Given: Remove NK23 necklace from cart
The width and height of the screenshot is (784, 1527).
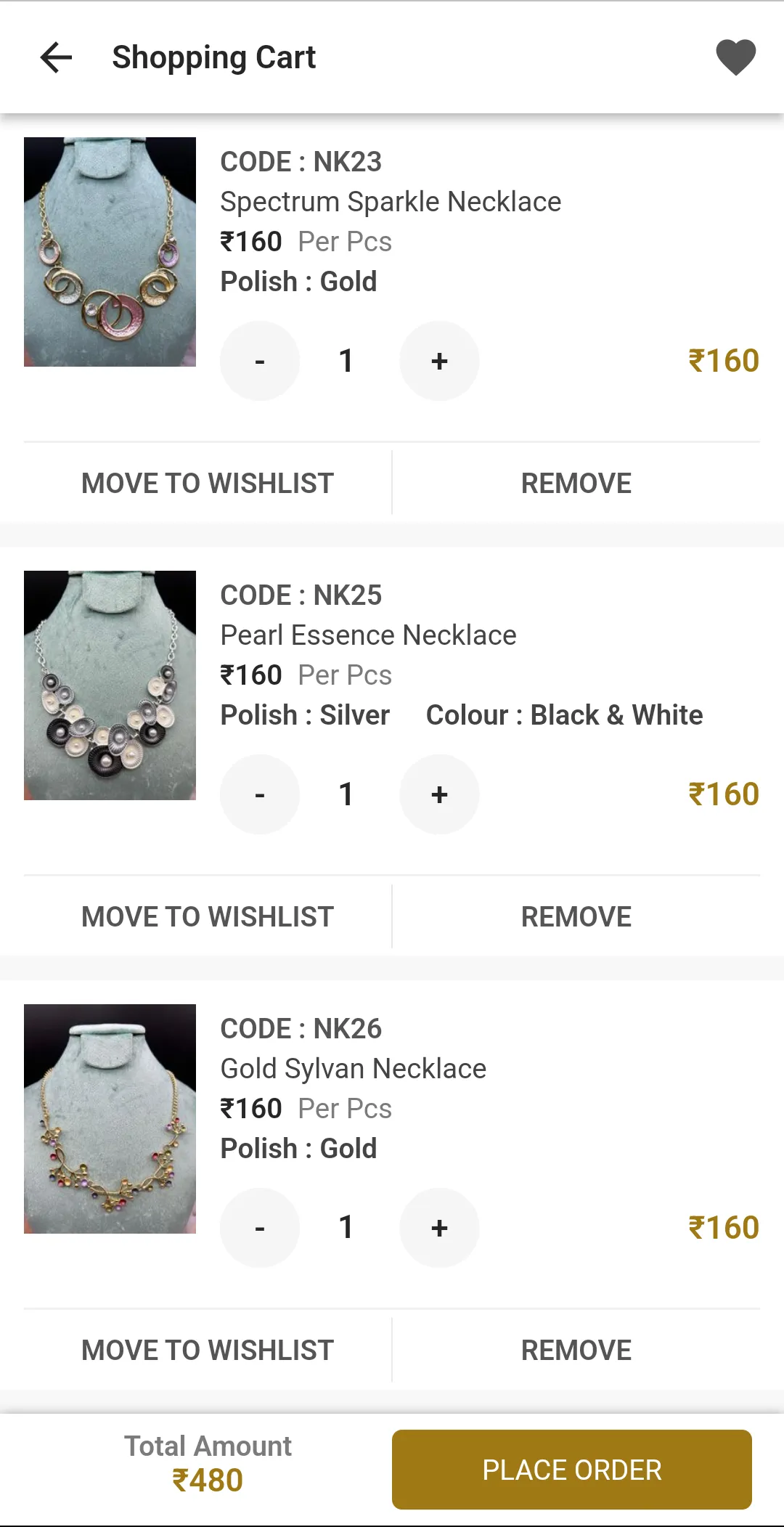Looking at the screenshot, I should pos(576,483).
